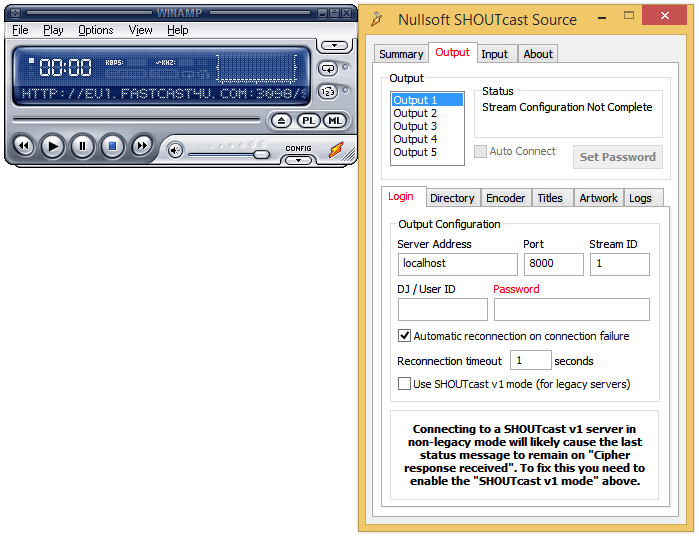Switch to SHOUTcast Output tab

pos(452,52)
